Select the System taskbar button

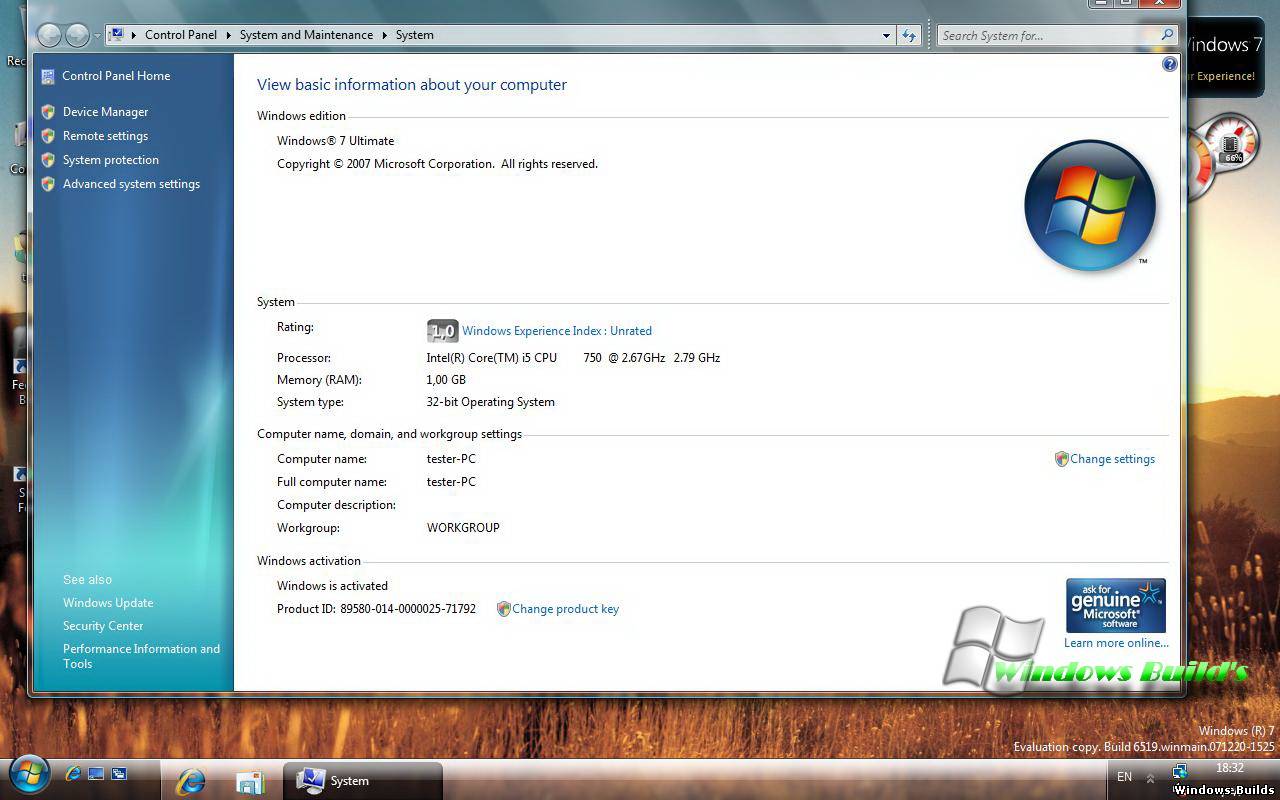coord(363,780)
